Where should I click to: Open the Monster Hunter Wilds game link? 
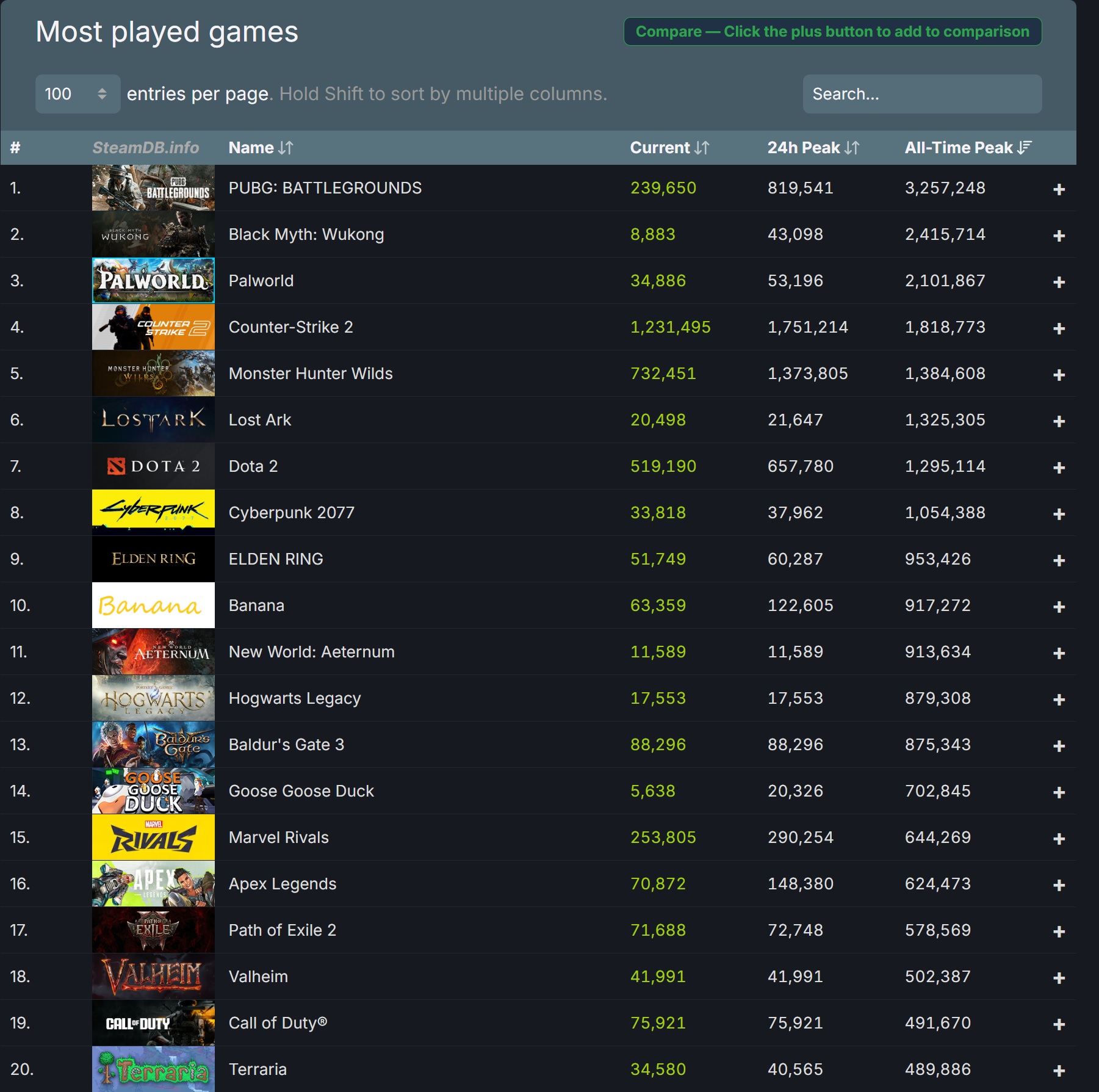click(310, 374)
